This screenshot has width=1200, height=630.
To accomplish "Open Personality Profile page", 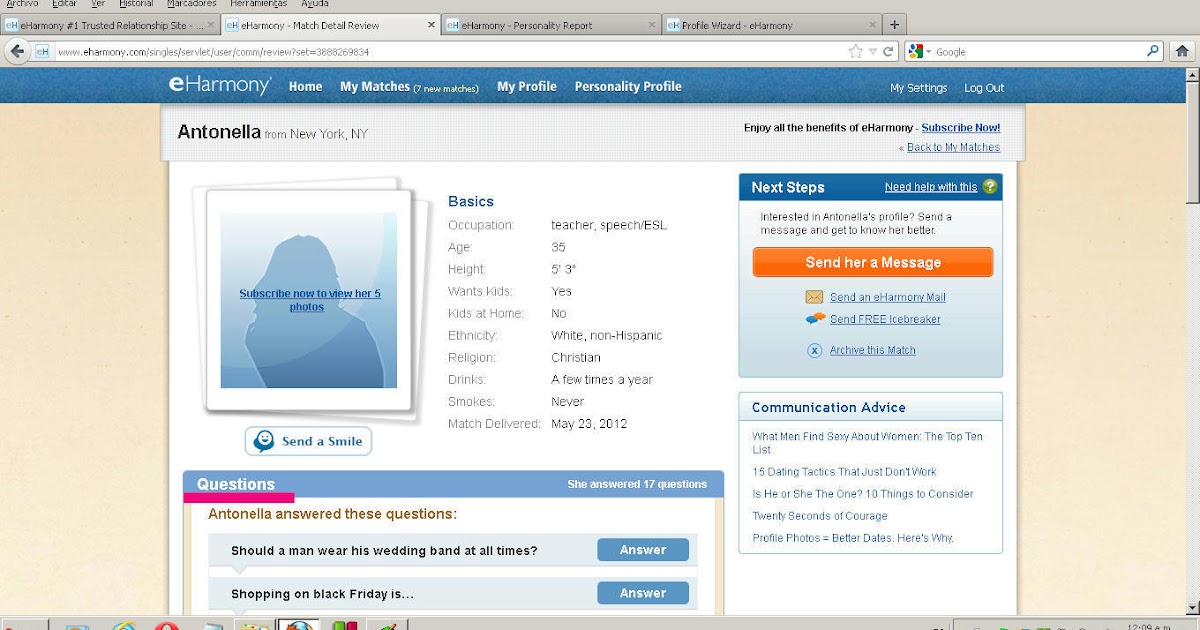I will point(628,87).
